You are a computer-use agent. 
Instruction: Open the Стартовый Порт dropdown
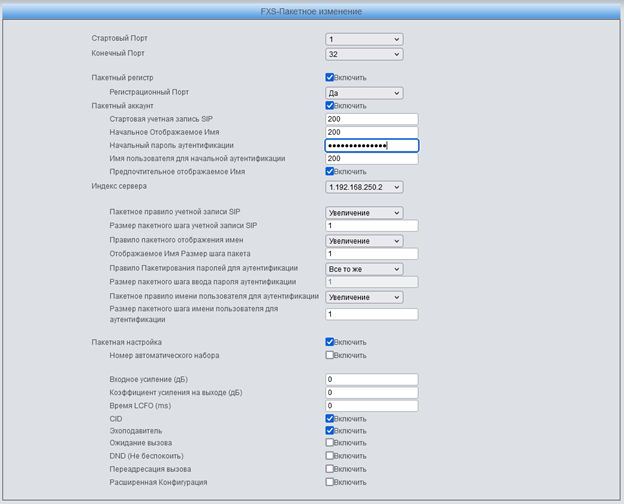tap(364, 39)
